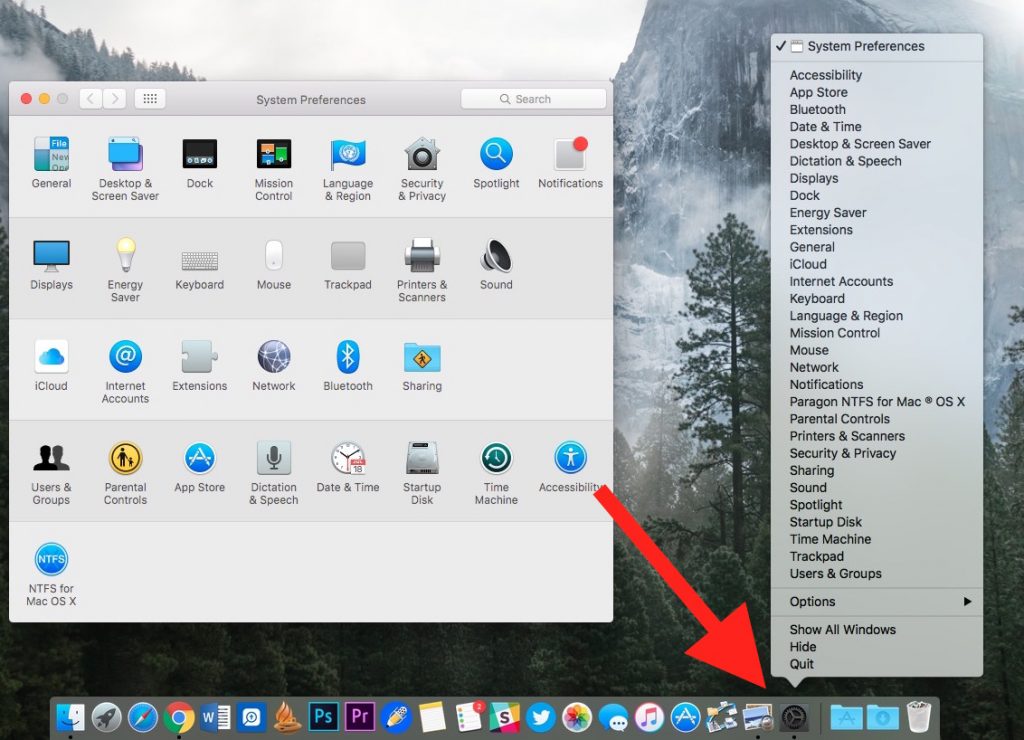Open Language & Region flag icon in window
Viewport: 1024px width, 740px height.
[x=347, y=154]
